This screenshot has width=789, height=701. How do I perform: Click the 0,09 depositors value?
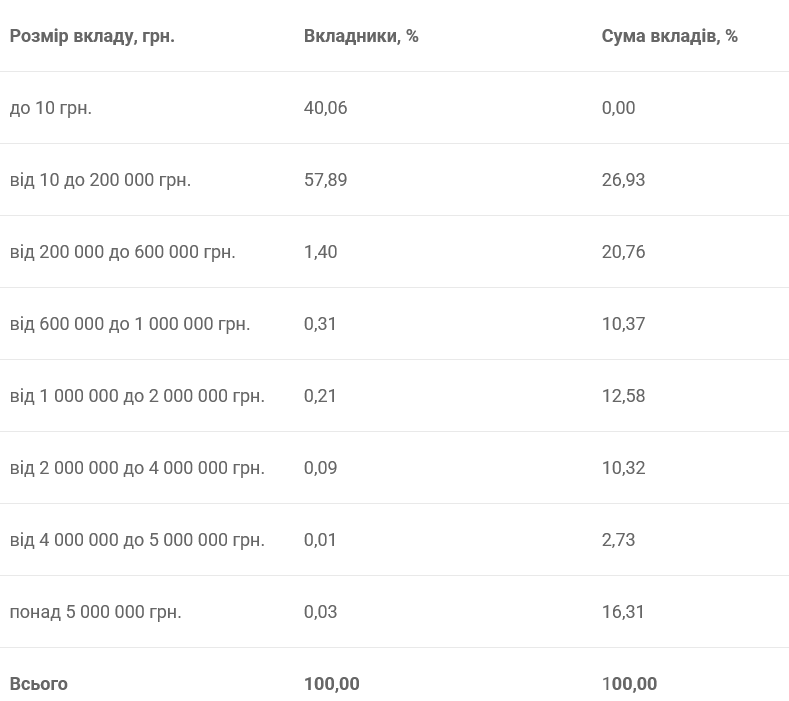point(320,468)
